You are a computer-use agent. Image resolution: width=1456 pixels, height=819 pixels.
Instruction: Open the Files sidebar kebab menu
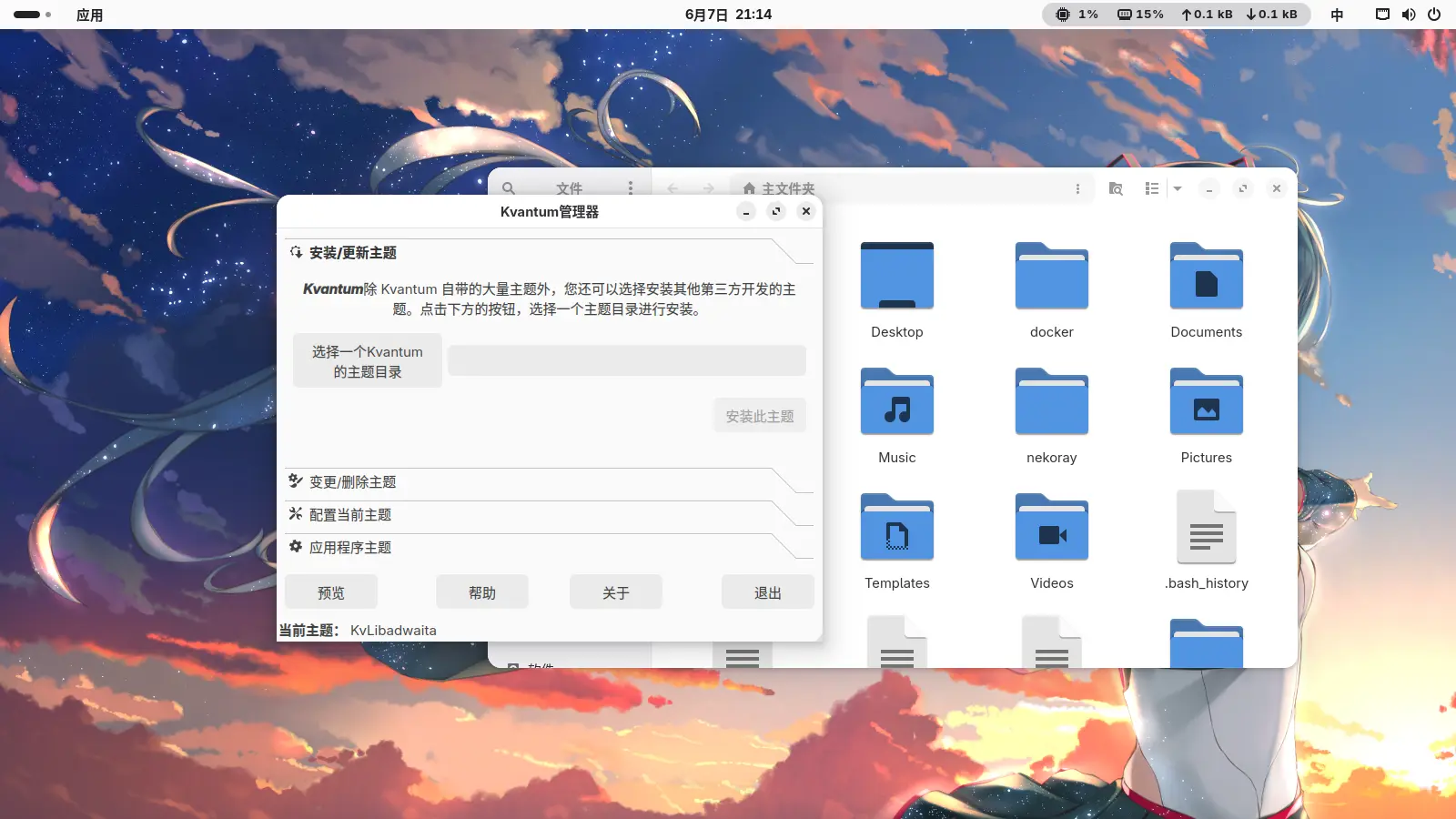630,188
